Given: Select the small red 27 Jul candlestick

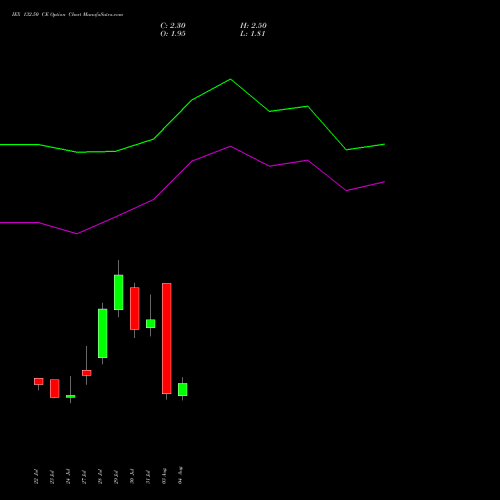Looking at the screenshot, I should point(87,373).
